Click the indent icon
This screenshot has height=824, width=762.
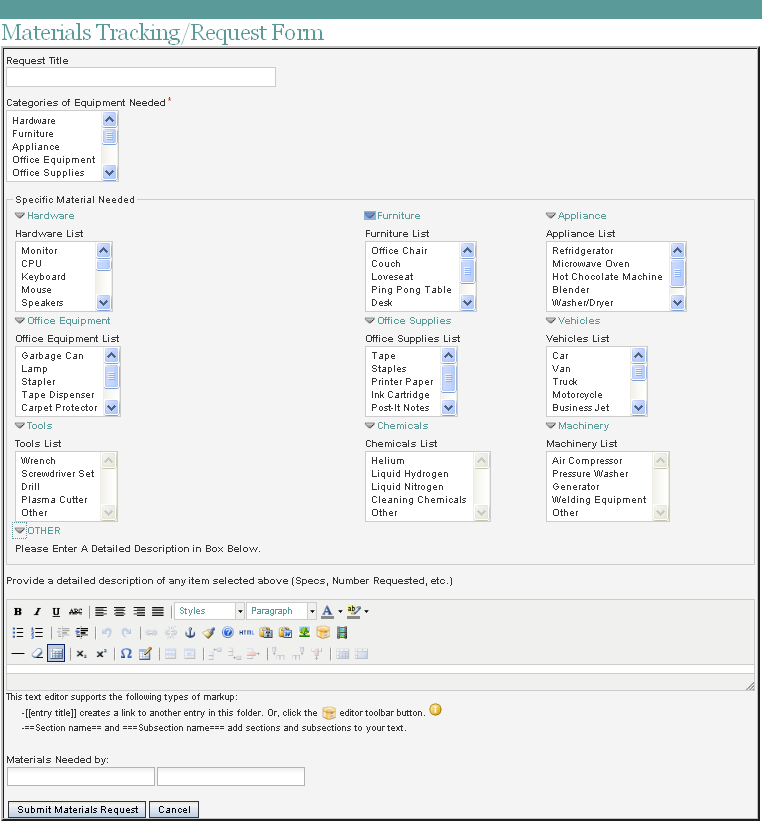(x=82, y=633)
